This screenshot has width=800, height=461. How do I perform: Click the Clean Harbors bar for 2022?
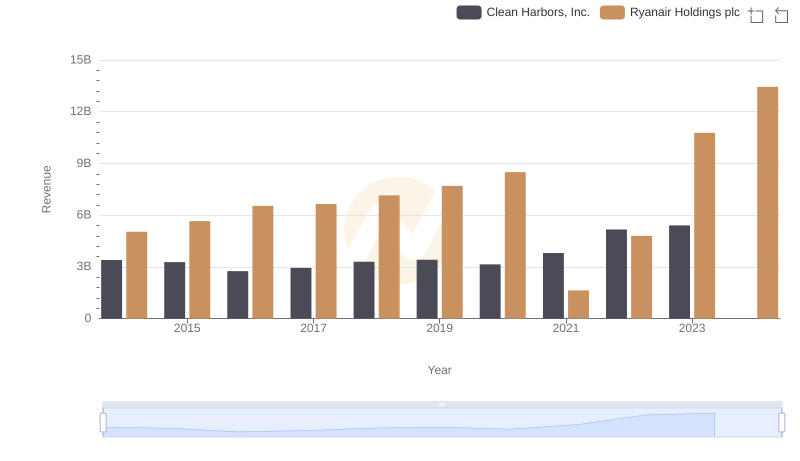pos(616,274)
